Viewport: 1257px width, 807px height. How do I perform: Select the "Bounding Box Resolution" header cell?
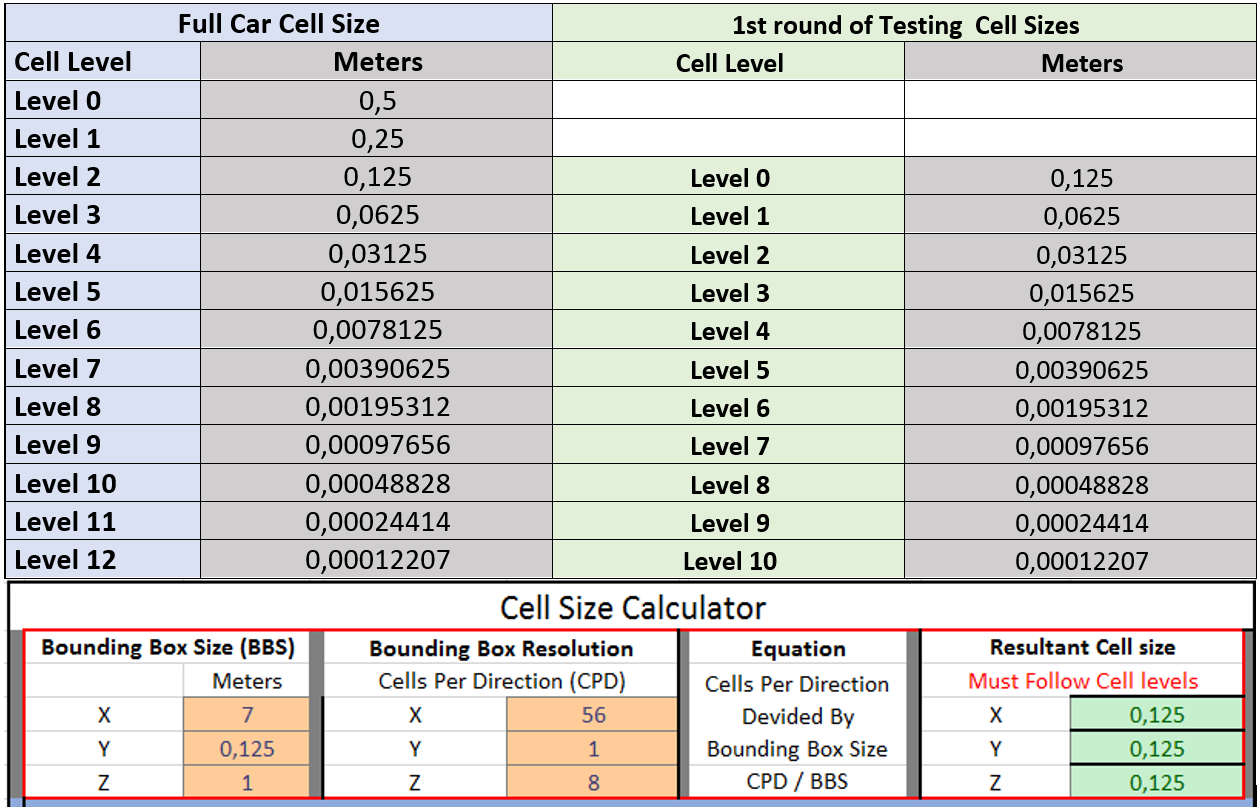point(501,649)
